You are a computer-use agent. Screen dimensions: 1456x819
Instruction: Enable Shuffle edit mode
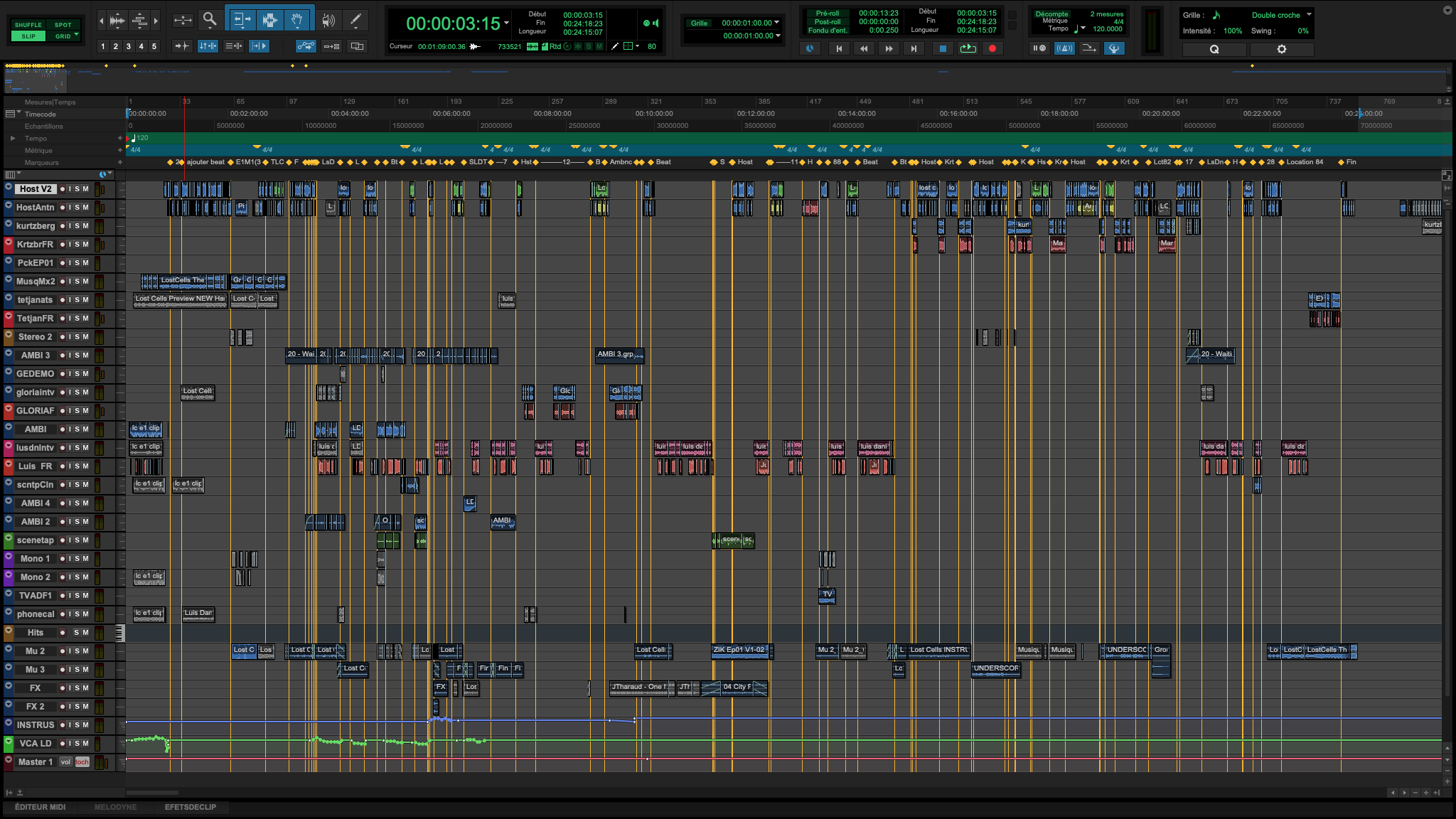click(x=28, y=25)
